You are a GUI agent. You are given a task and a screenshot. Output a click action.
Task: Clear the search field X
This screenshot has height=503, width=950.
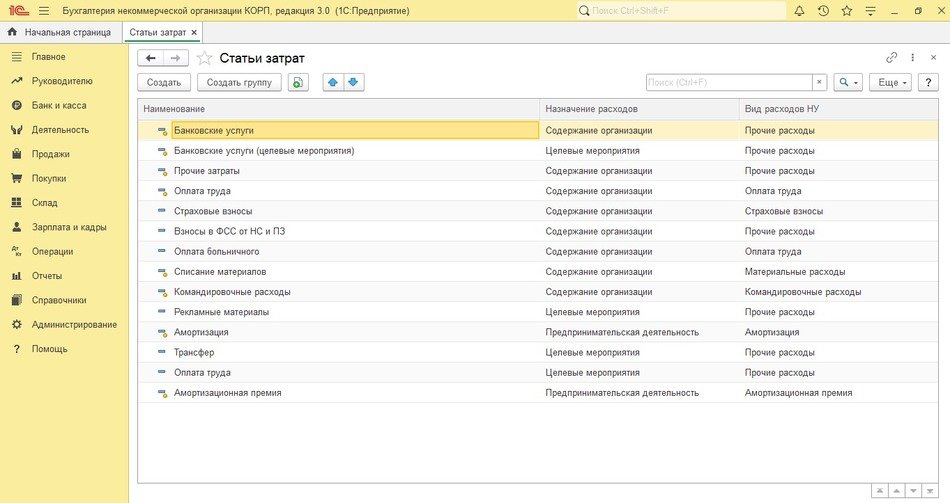point(819,82)
